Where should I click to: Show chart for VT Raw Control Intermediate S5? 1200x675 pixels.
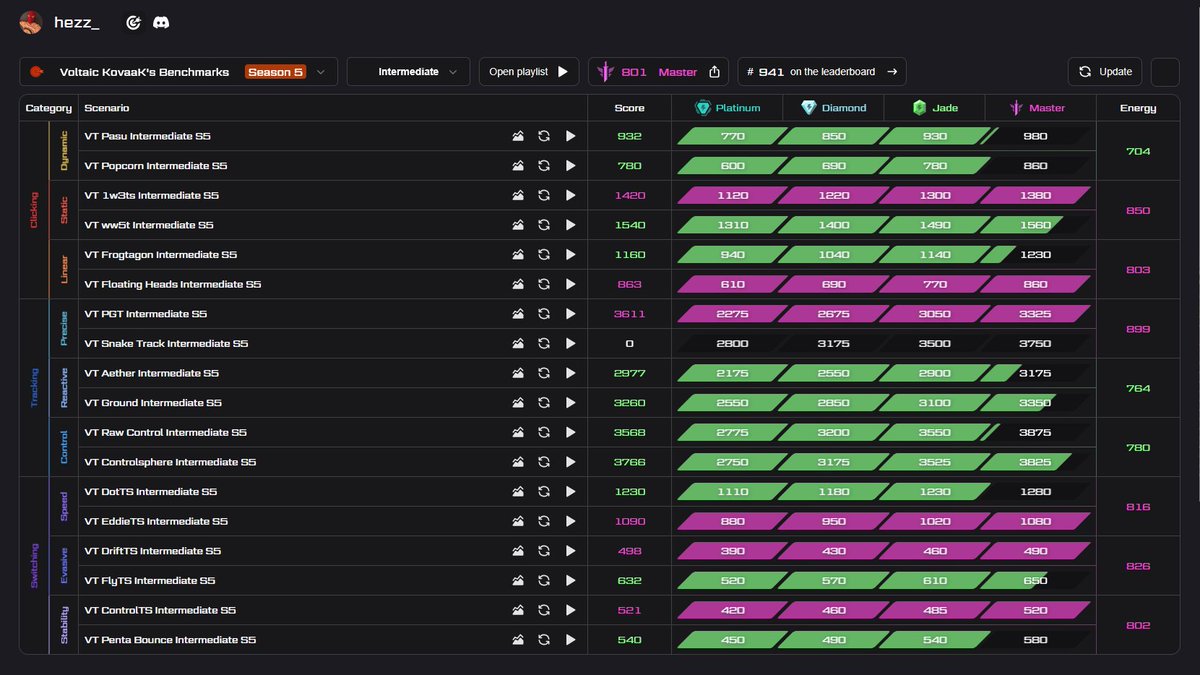(518, 433)
